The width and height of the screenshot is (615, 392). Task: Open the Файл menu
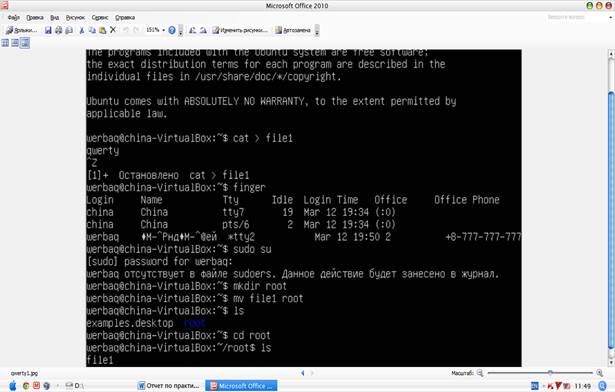pos(14,18)
